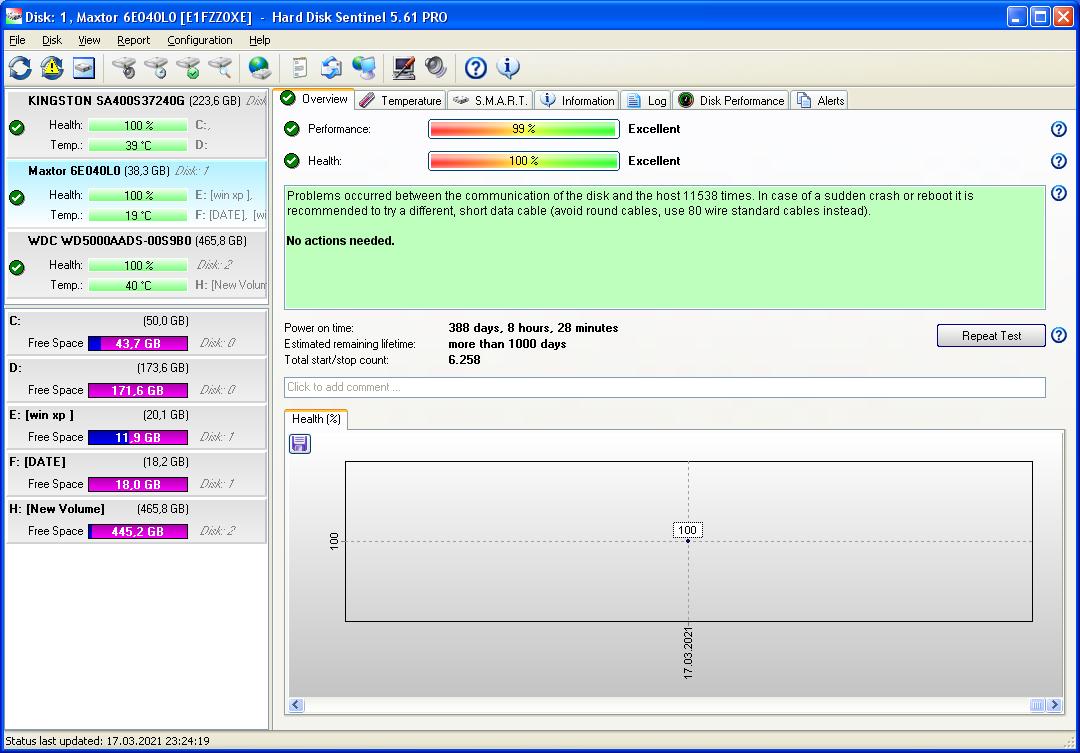The height and width of the screenshot is (753, 1080).
Task: Click the disk with stethoscope test icon
Action: pos(124,68)
